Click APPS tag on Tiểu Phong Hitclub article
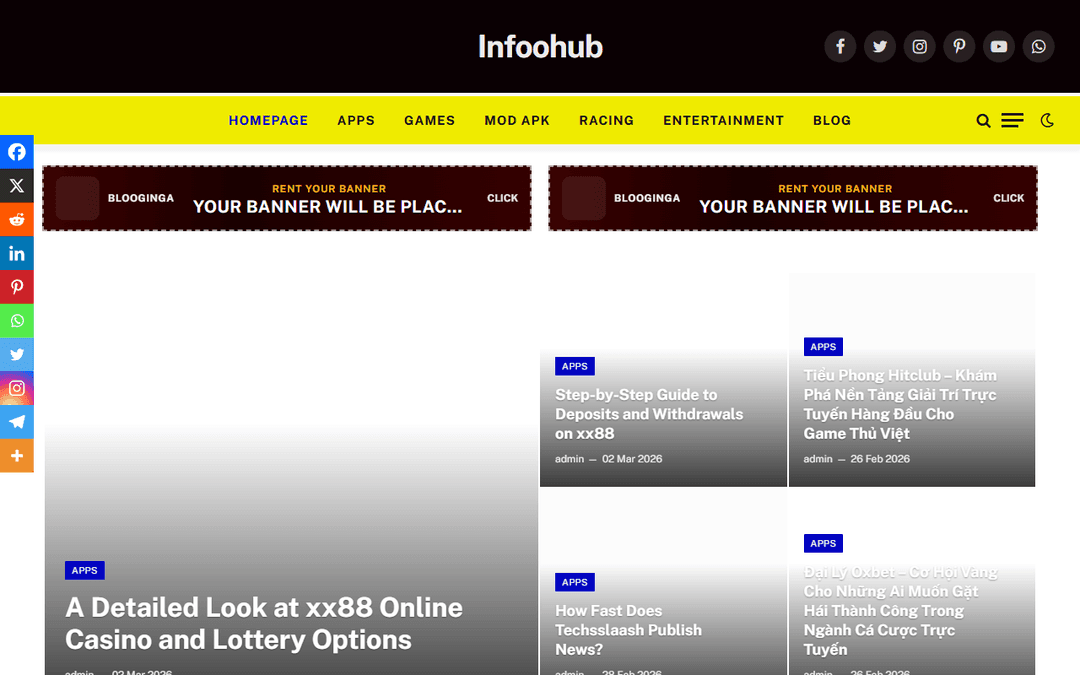Screen dimensions: 1080x675 click(x=823, y=347)
